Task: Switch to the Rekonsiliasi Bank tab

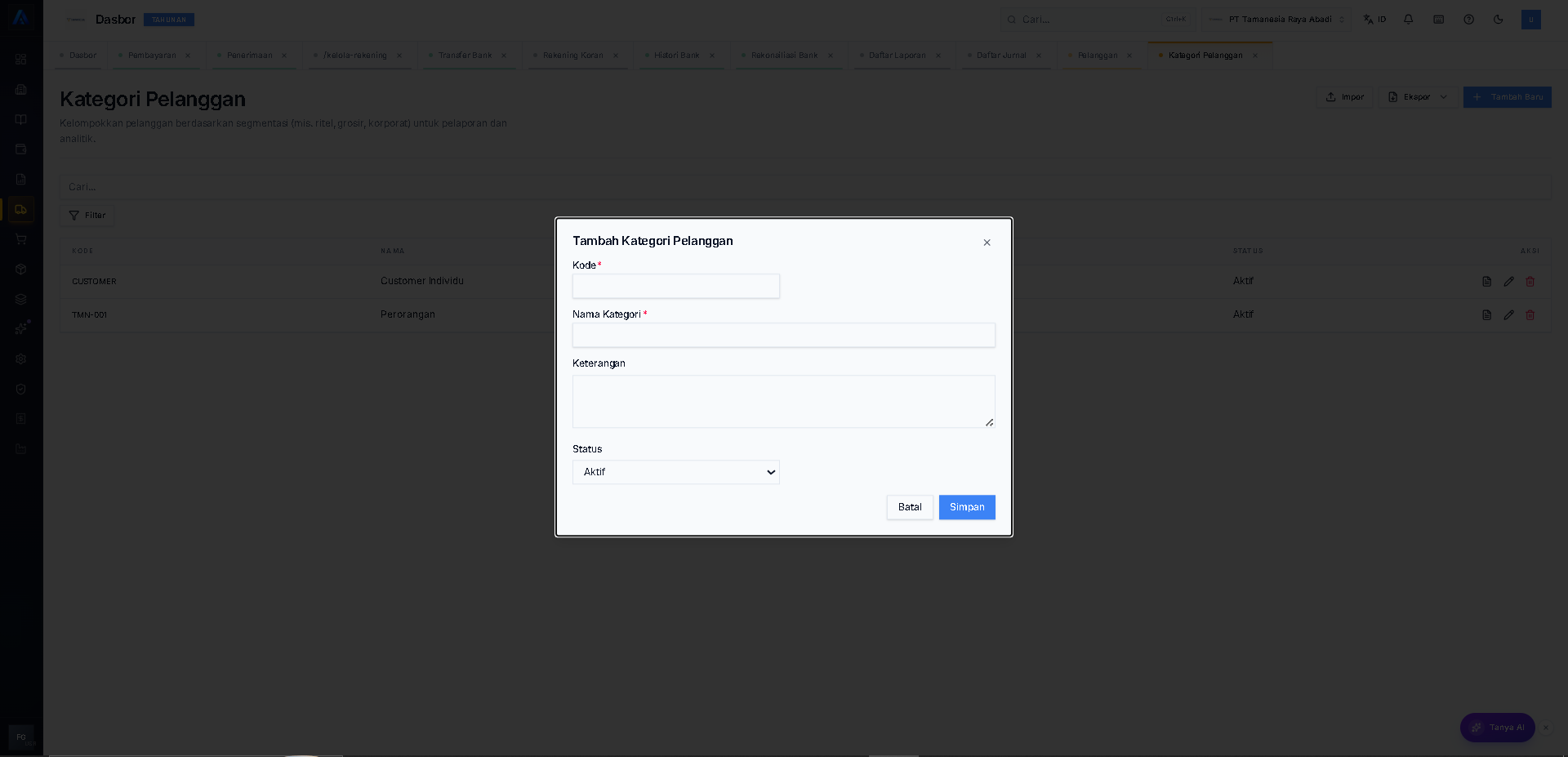Action: click(x=784, y=56)
